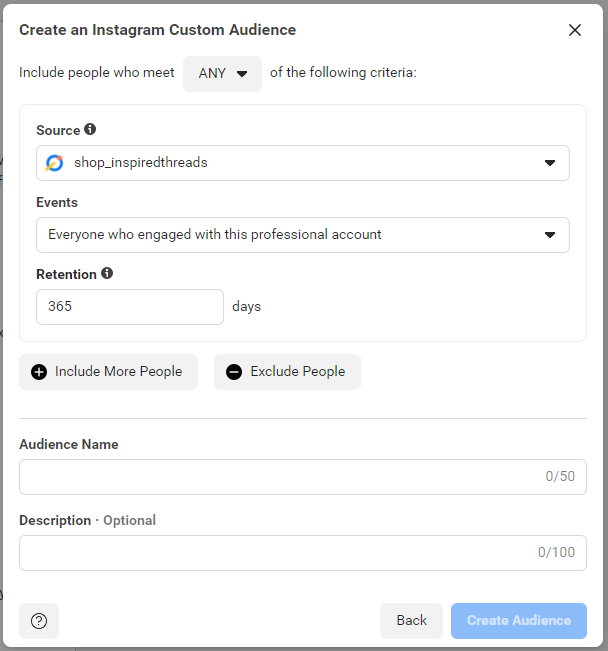Click the Retention days input field

(130, 307)
